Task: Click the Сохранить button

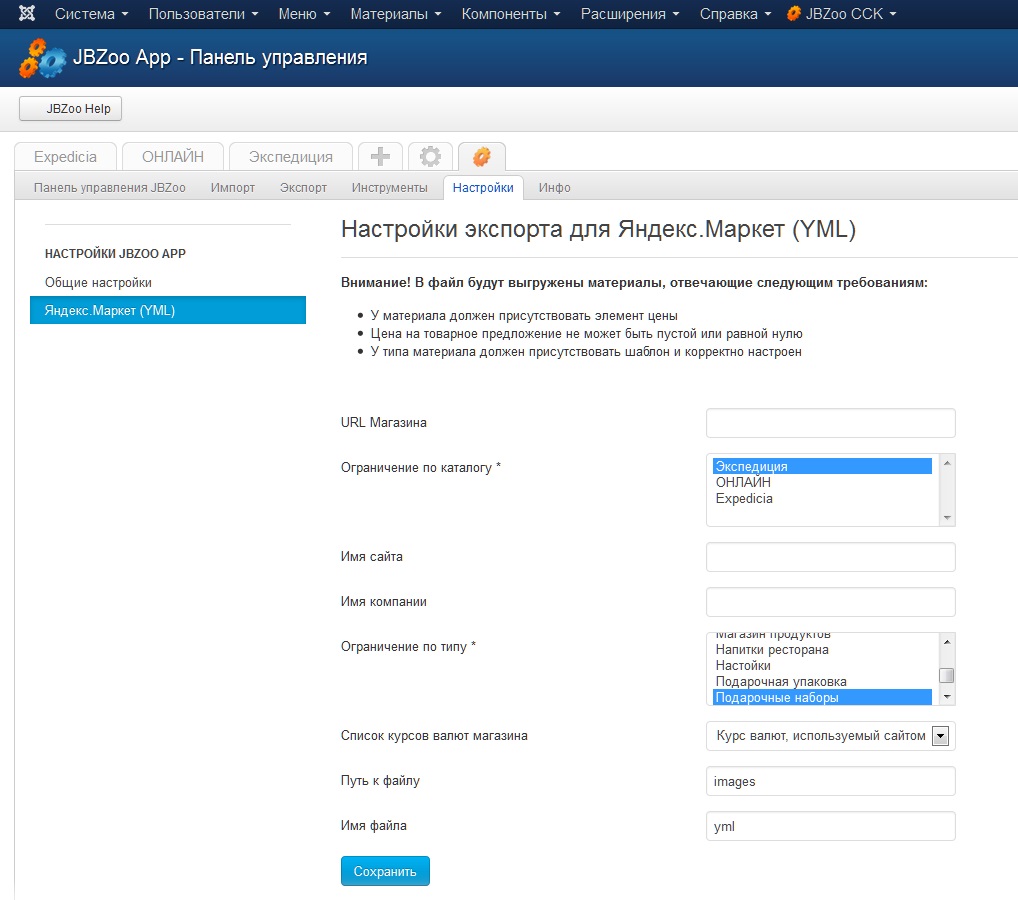Action: click(385, 871)
